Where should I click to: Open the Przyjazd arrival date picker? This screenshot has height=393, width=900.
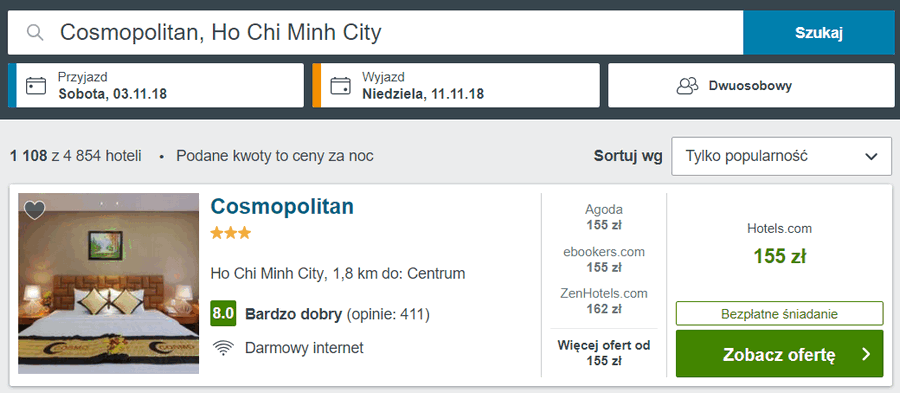(156, 85)
